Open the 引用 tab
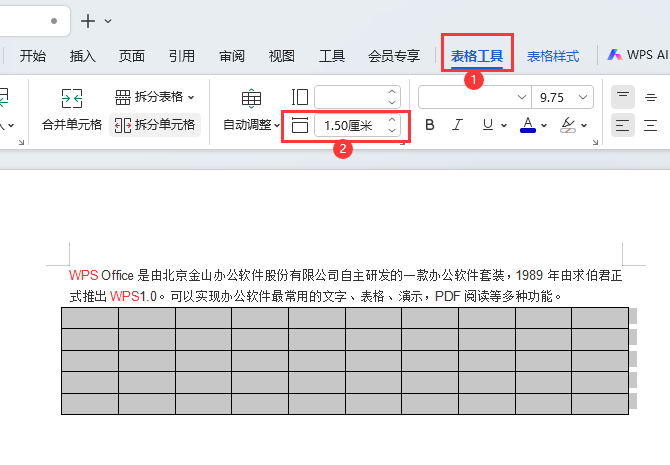Screen dimensions: 670x465 (x=182, y=56)
